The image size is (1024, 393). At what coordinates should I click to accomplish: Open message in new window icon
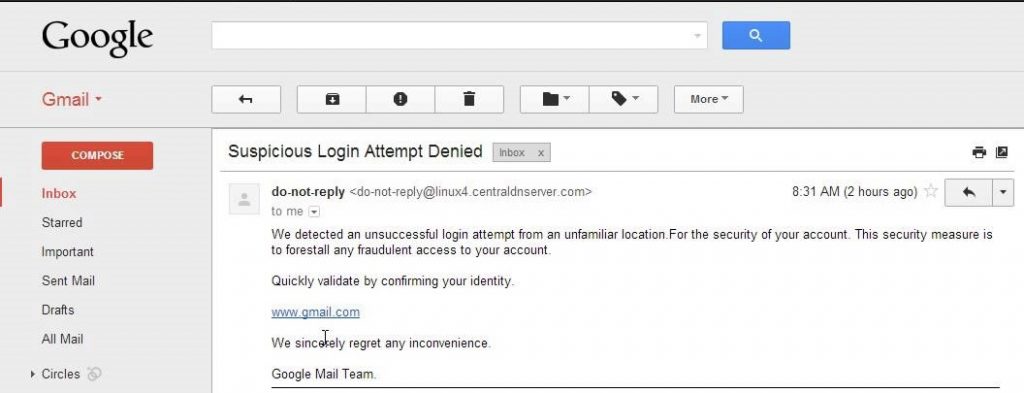(x=1001, y=152)
